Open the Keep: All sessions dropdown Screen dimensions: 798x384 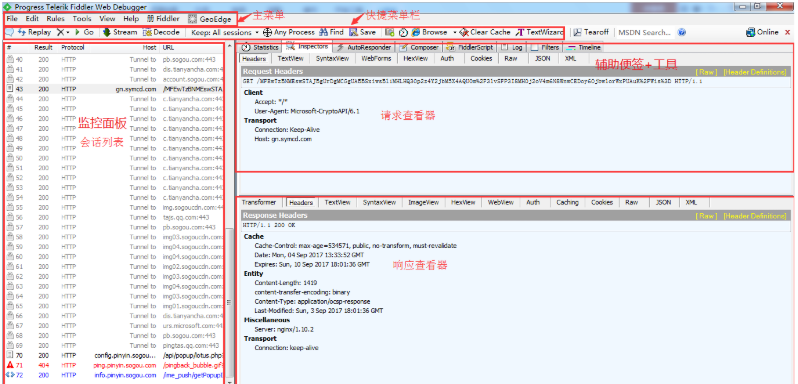click(225, 32)
